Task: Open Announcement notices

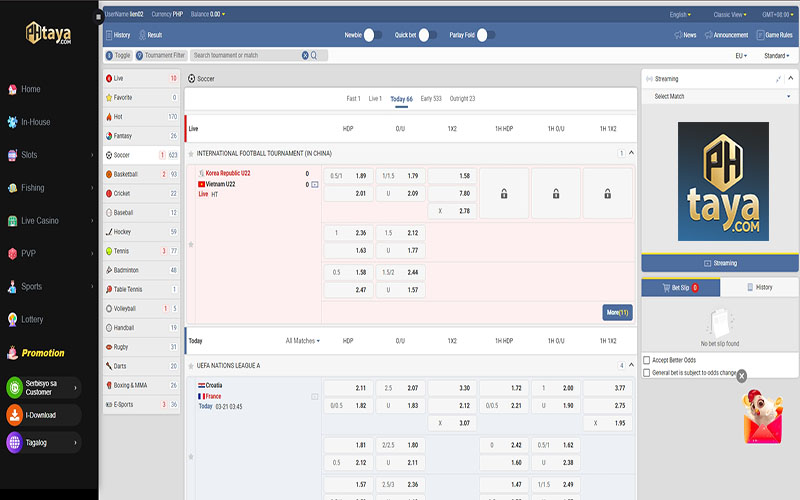Action: pos(726,35)
